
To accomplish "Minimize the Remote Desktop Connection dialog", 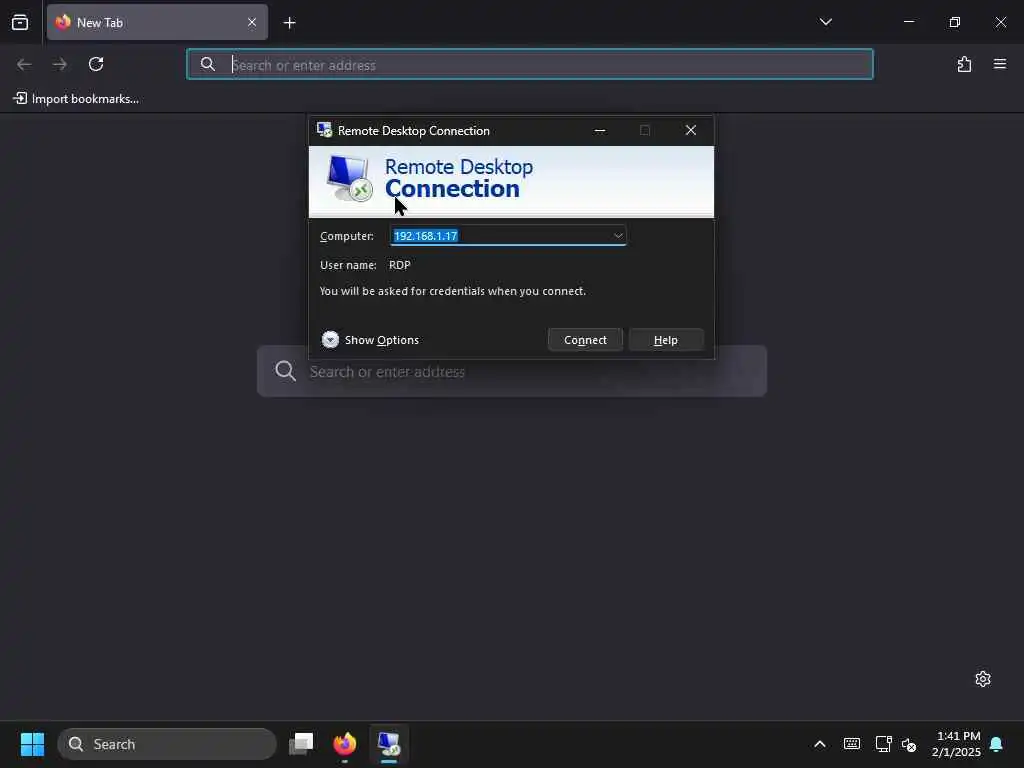I will 600,131.
